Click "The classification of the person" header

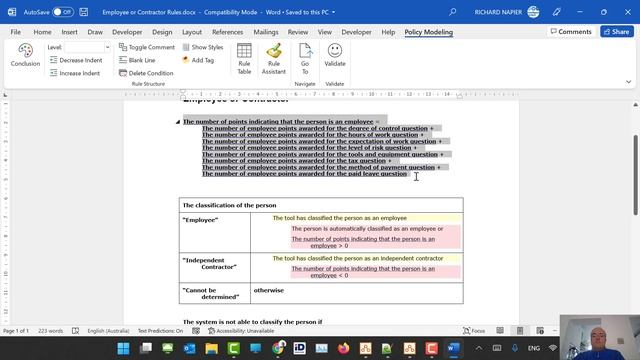tap(229, 205)
